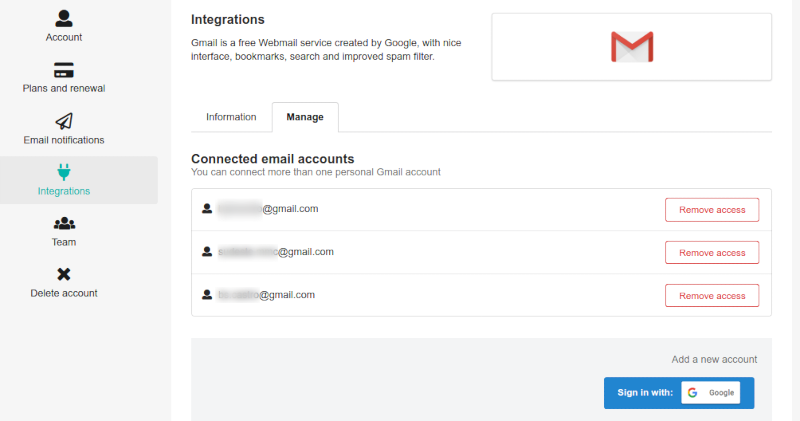
Task: Click the 'Add a new account' text
Action: click(x=714, y=359)
